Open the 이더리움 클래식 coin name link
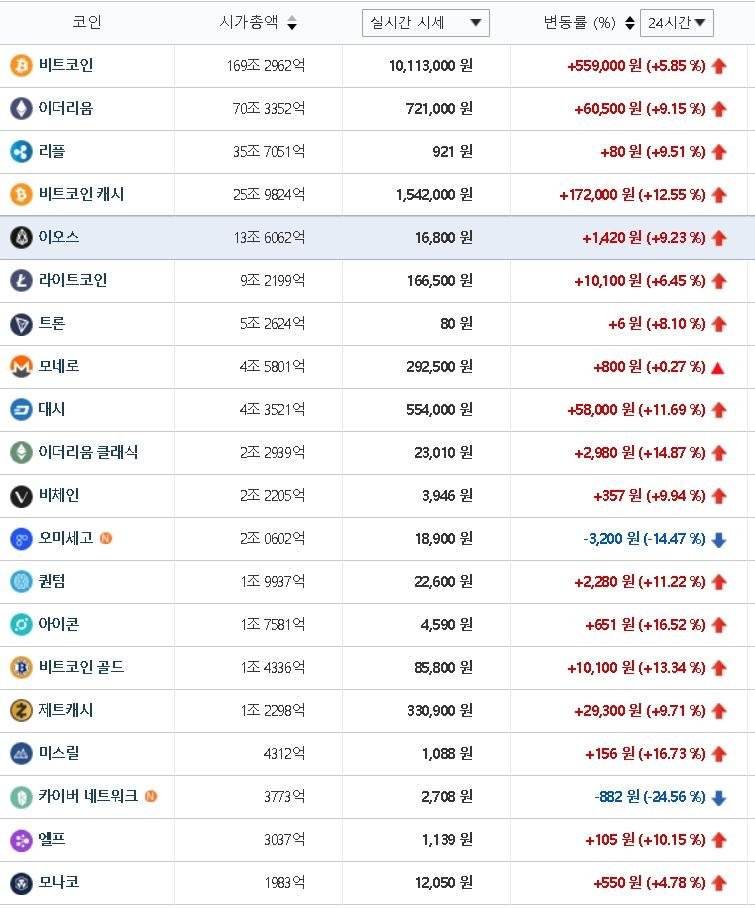The width and height of the screenshot is (755, 909). click(88, 452)
